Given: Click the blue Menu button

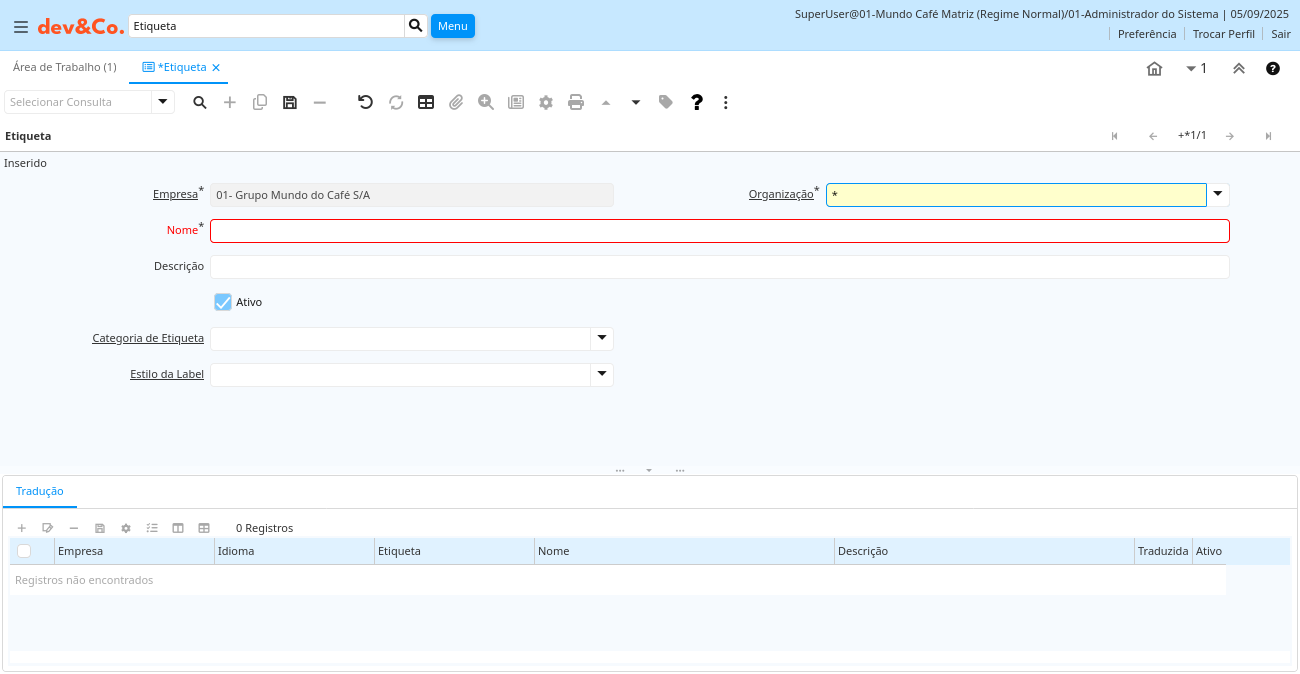Looking at the screenshot, I should [452, 26].
